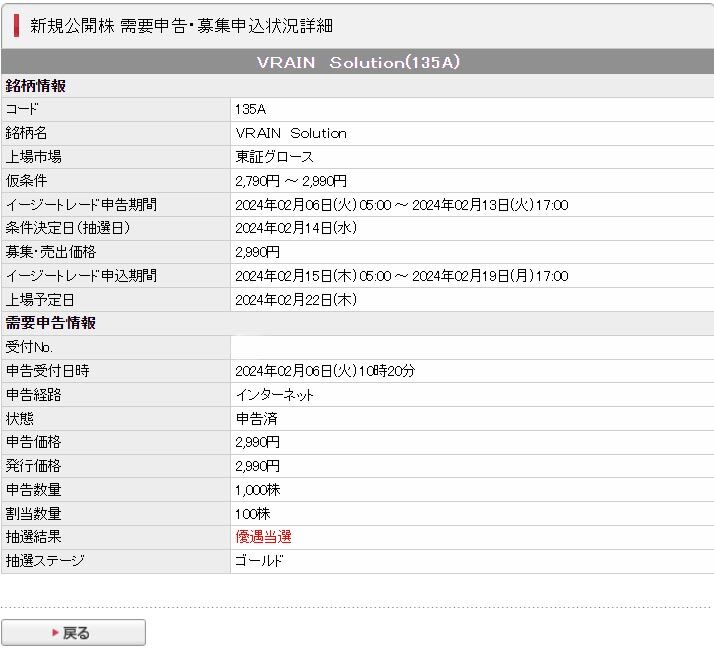714x661 pixels.
Task: Select the red 優遇当選 lottery result
Action: 263,537
